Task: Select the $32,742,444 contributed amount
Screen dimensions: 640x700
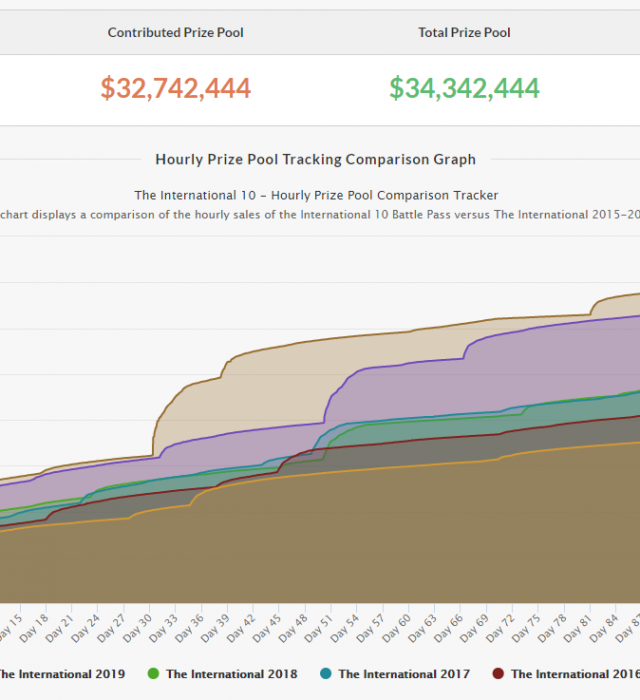Action: click(175, 88)
